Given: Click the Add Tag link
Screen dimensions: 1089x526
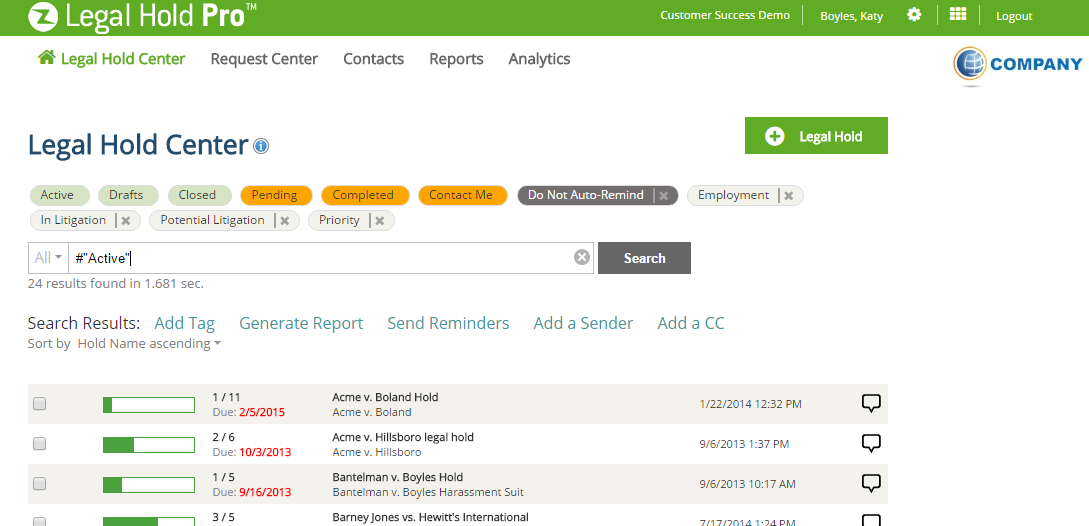Looking at the screenshot, I should (x=185, y=323).
